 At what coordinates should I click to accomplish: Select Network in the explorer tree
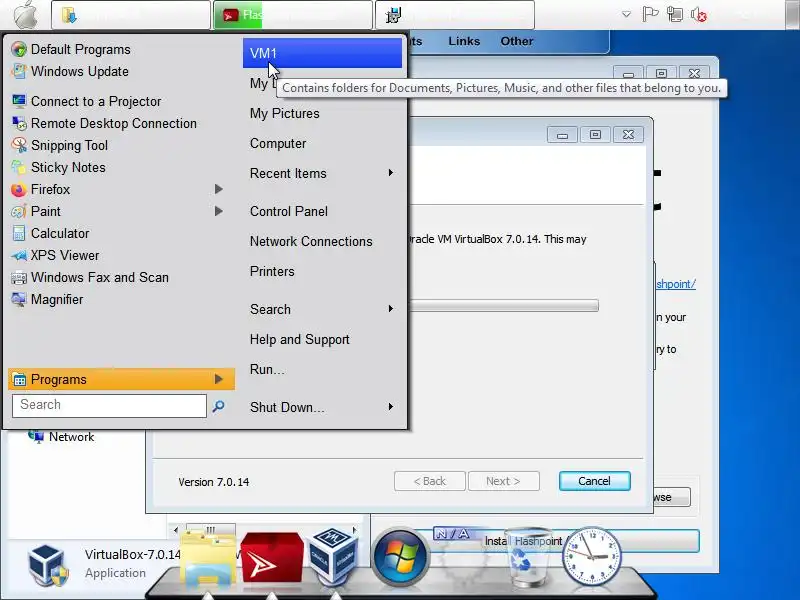click(x=71, y=437)
